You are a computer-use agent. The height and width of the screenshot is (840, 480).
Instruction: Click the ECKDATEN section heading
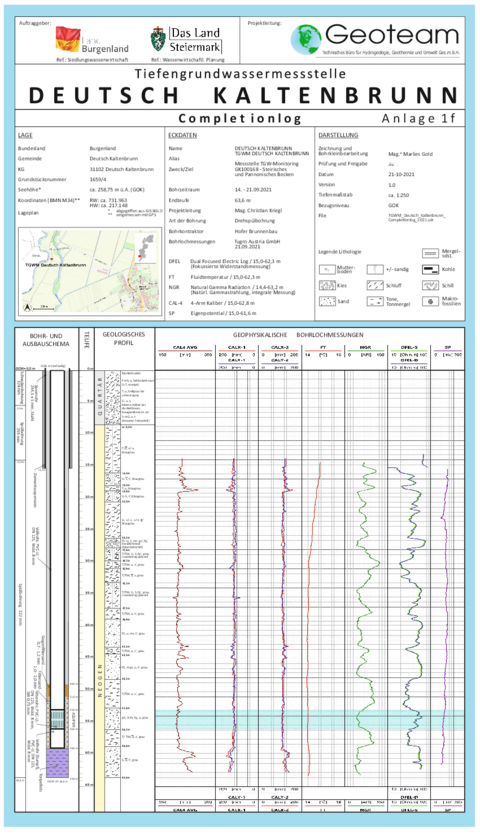[182, 136]
